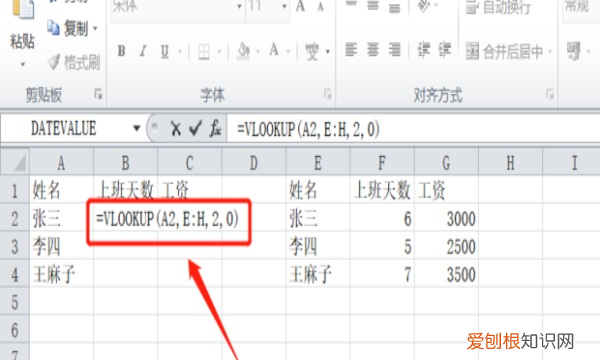Center text horizontally
This screenshot has height=360, width=600.
click(373, 50)
